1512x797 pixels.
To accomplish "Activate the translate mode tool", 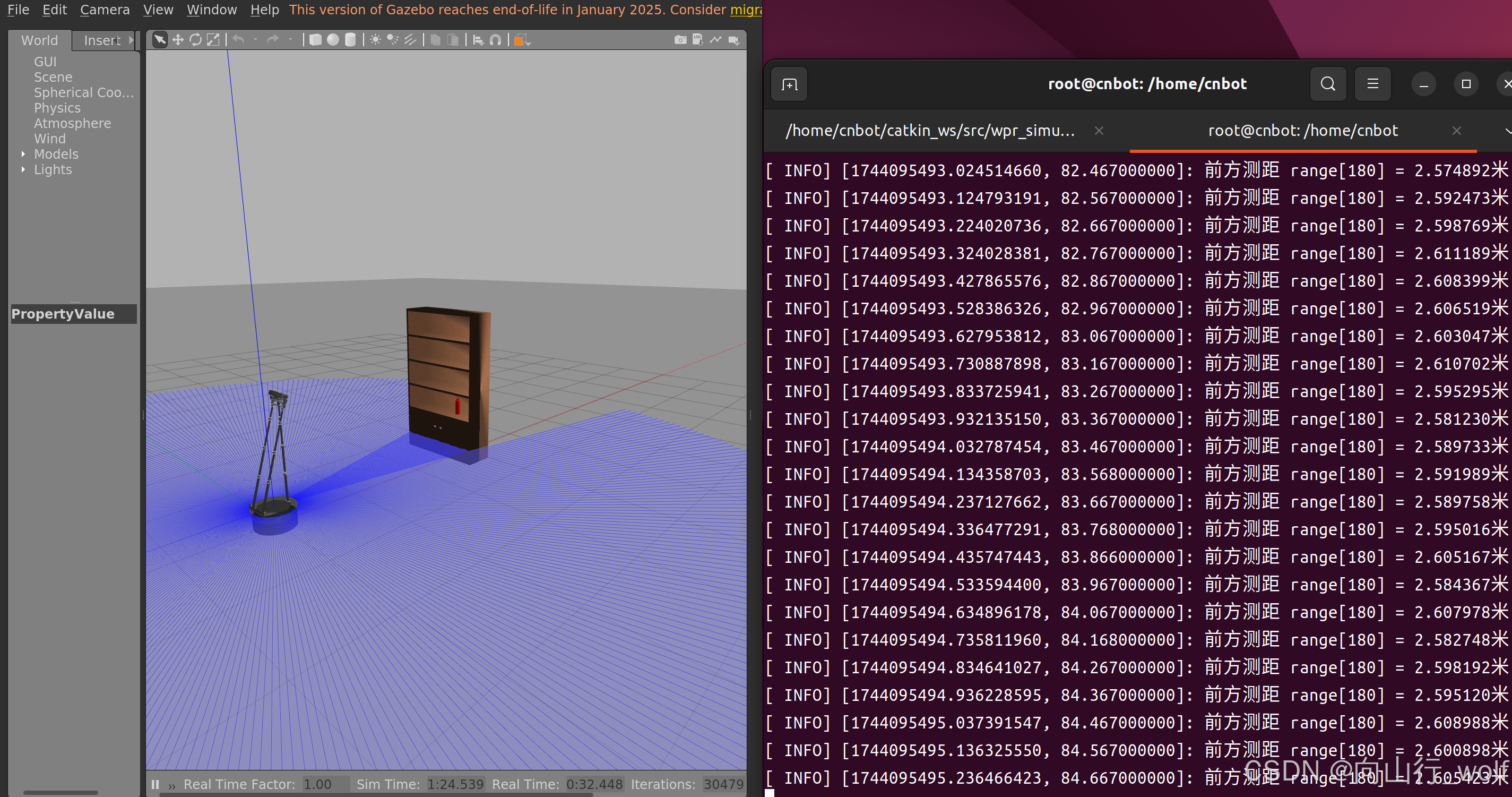I will (178, 40).
